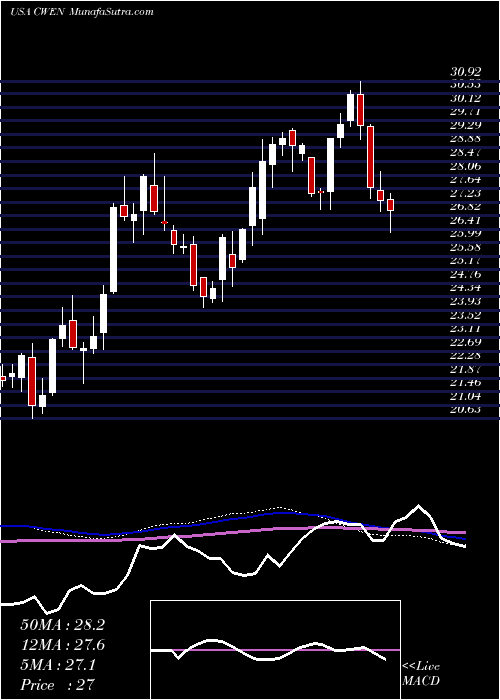Click the USA CWEN MunafaSutra.com title
This screenshot has height=700, width=500.
82,12
